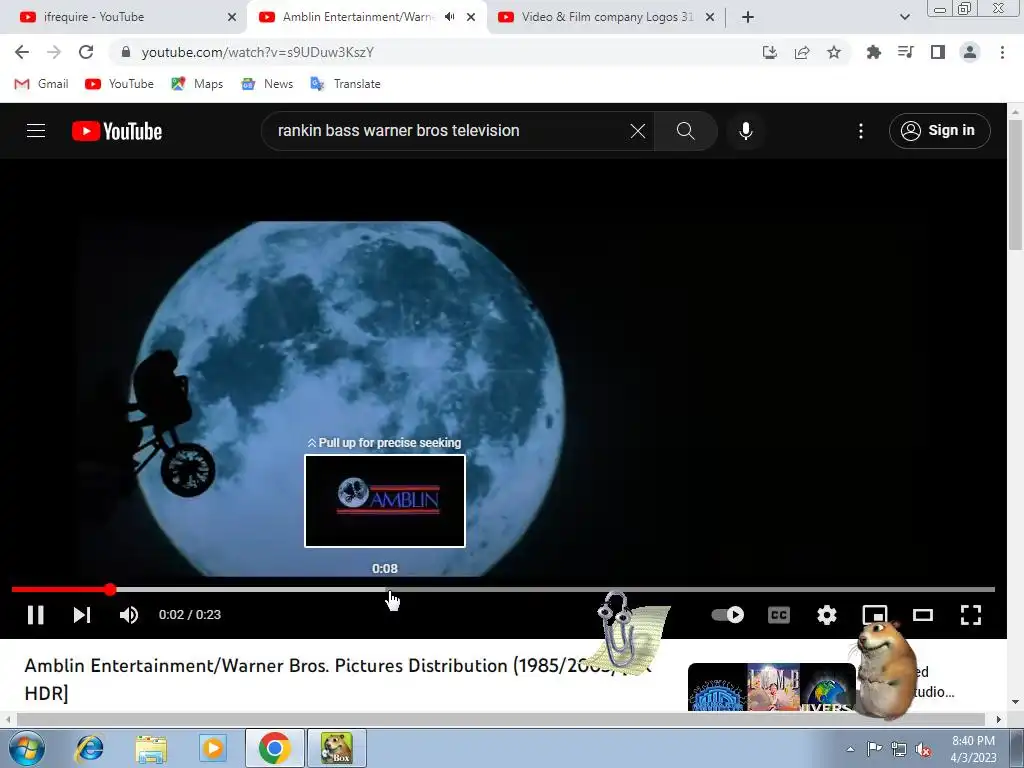Select the Amblin Entertainment tab
Screen dimensions: 1024x768
point(358,17)
